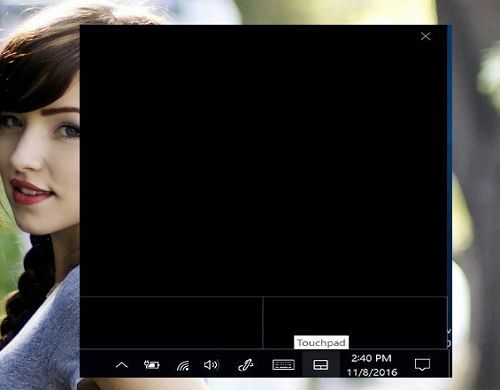Open the touch keyboard icon
Image resolution: width=500 pixels, height=390 pixels.
(x=283, y=365)
